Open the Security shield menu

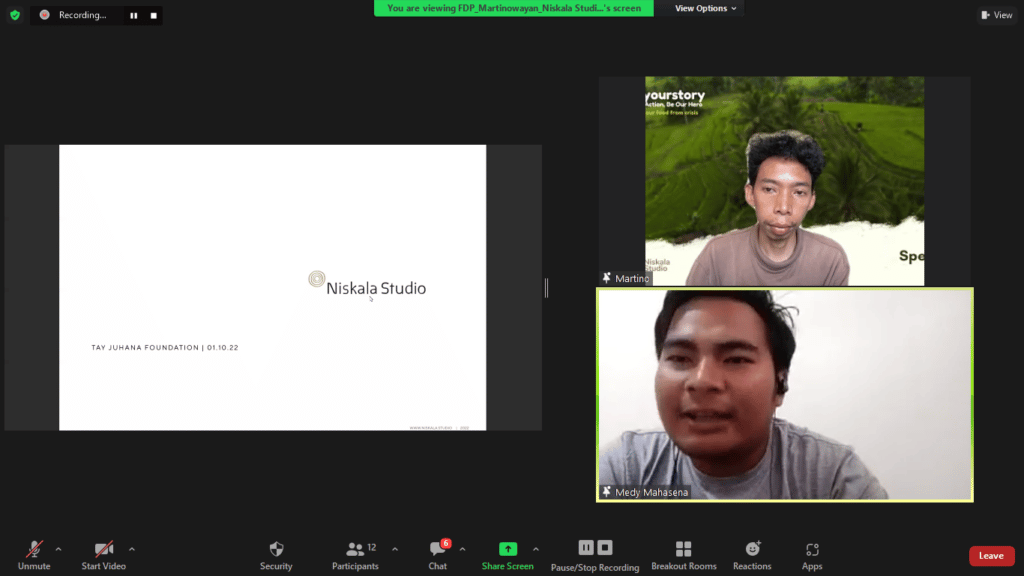tap(276, 555)
